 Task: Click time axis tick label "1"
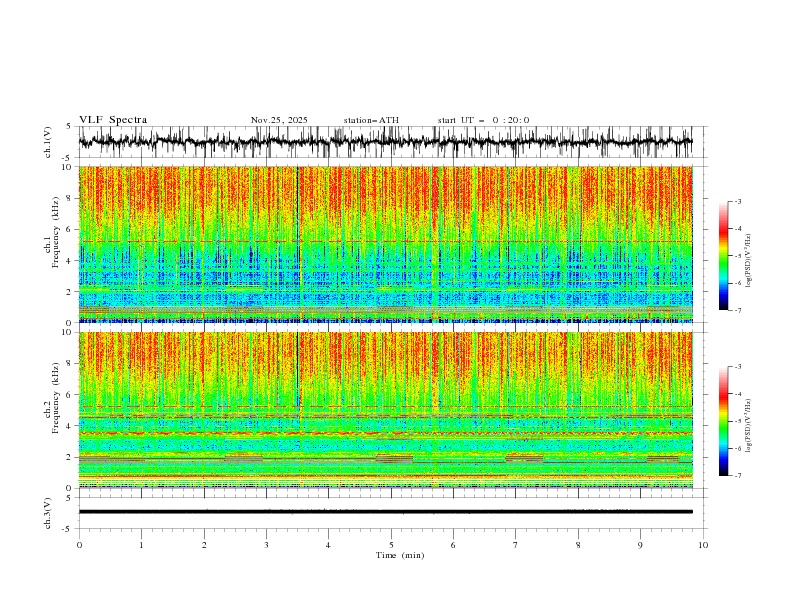tap(141, 545)
